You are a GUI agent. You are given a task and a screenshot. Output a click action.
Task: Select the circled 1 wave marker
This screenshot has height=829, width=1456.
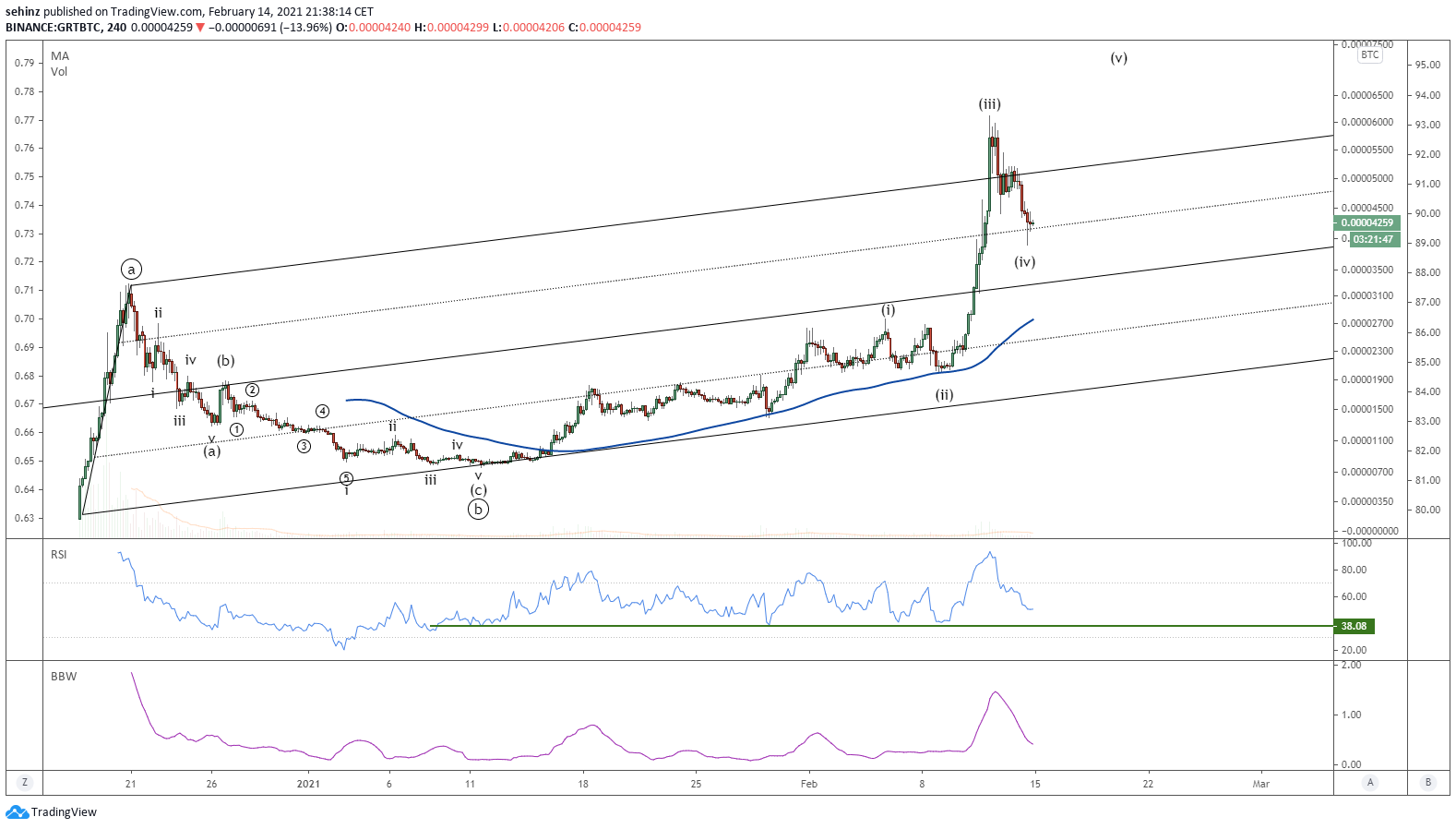237,429
